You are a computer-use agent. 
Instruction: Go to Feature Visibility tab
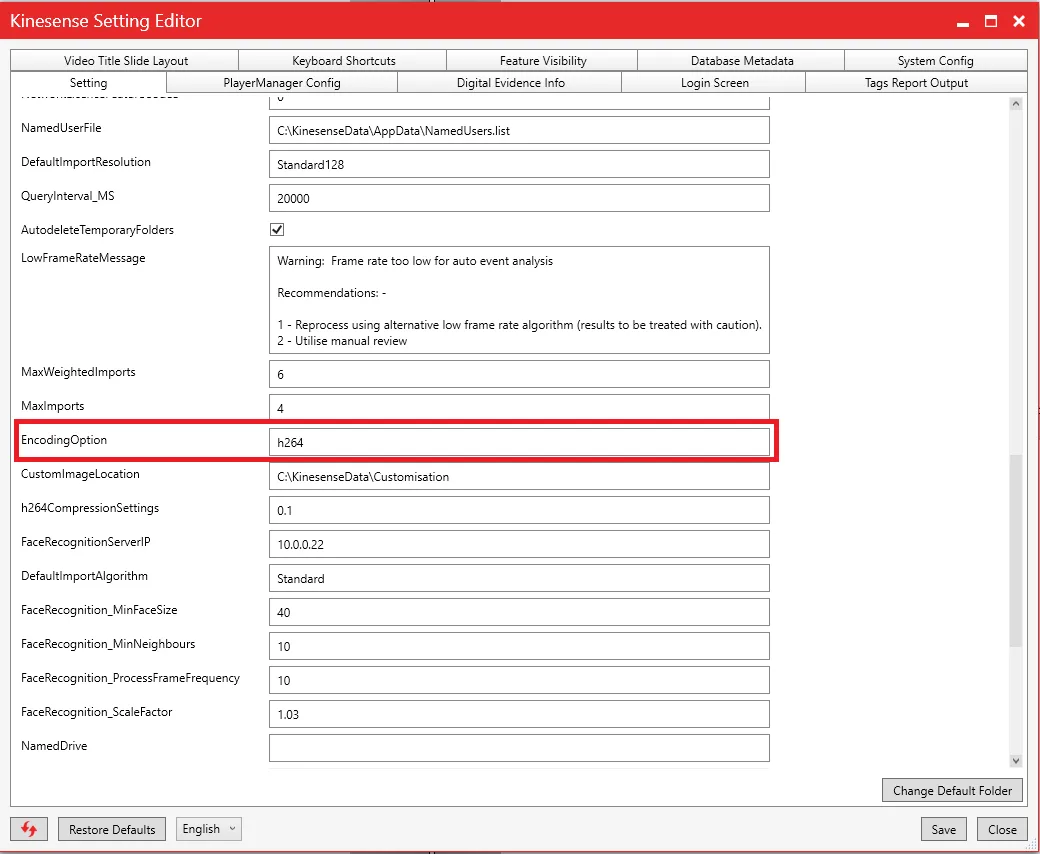pos(543,60)
